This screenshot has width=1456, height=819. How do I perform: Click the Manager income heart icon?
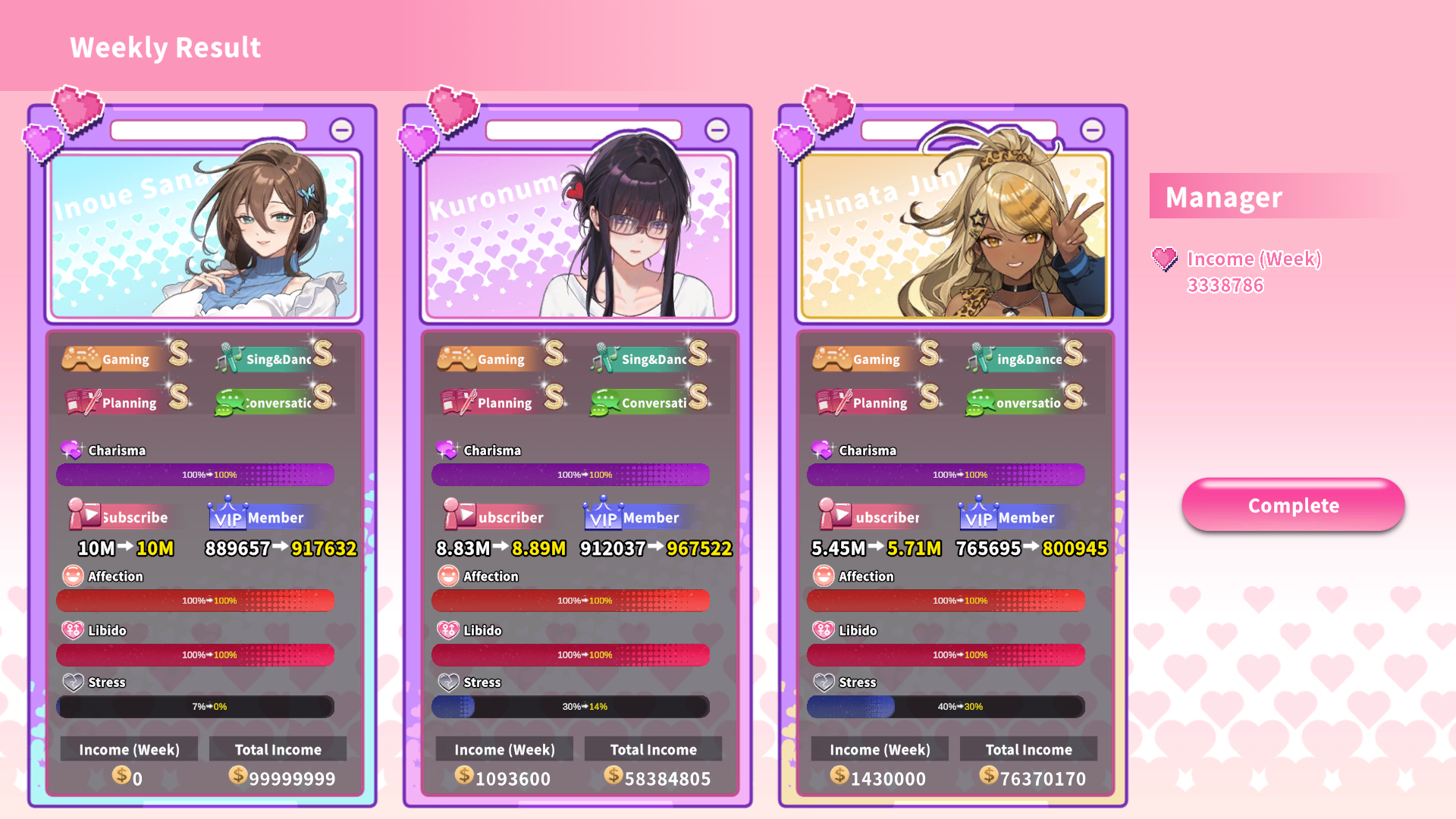point(1165,259)
